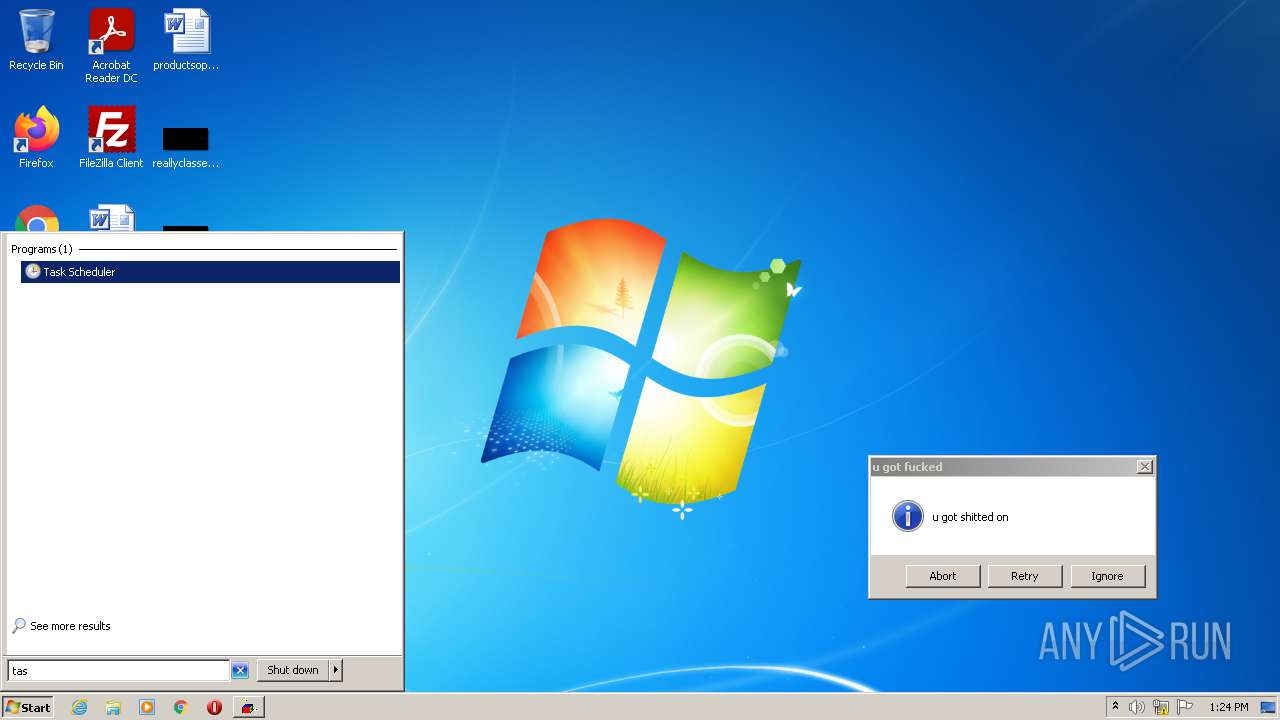Click Abort in the dialog

coord(943,576)
